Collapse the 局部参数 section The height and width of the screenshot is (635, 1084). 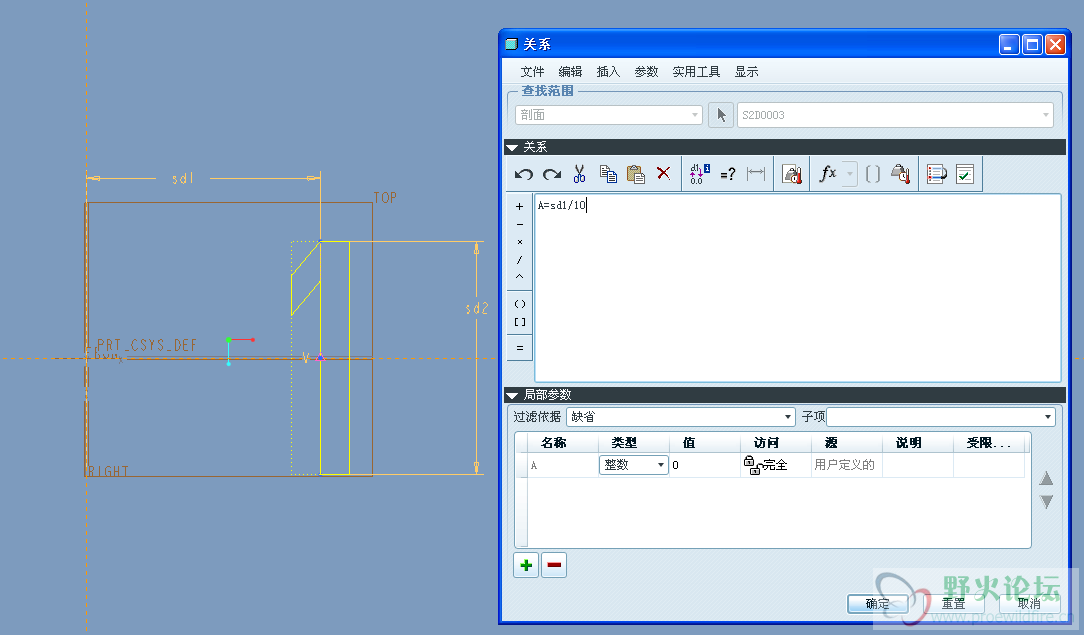(512, 395)
